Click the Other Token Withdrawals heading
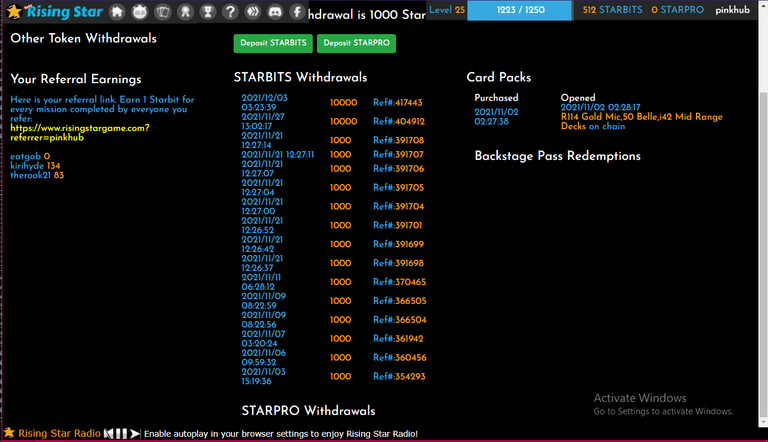768x442 pixels. pos(83,38)
